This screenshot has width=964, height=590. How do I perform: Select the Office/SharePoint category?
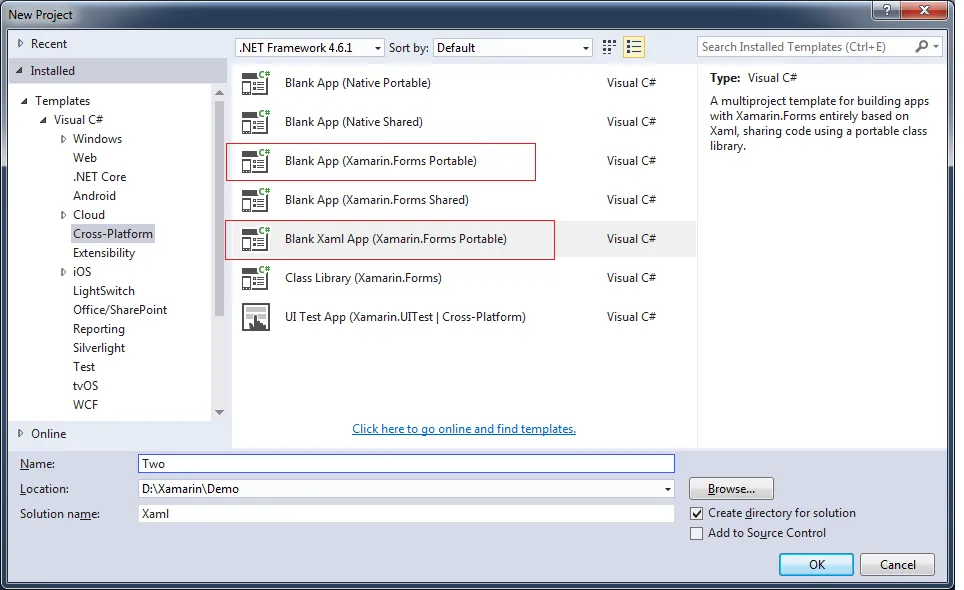click(x=120, y=310)
